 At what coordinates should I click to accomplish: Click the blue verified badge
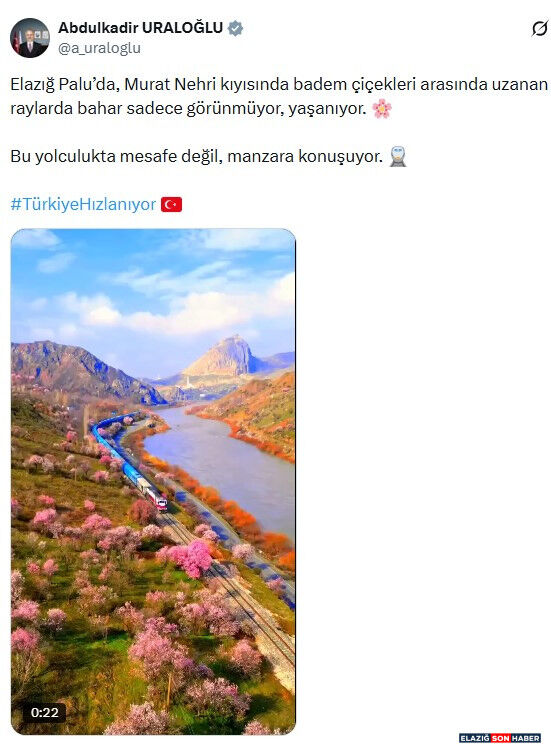(235, 28)
